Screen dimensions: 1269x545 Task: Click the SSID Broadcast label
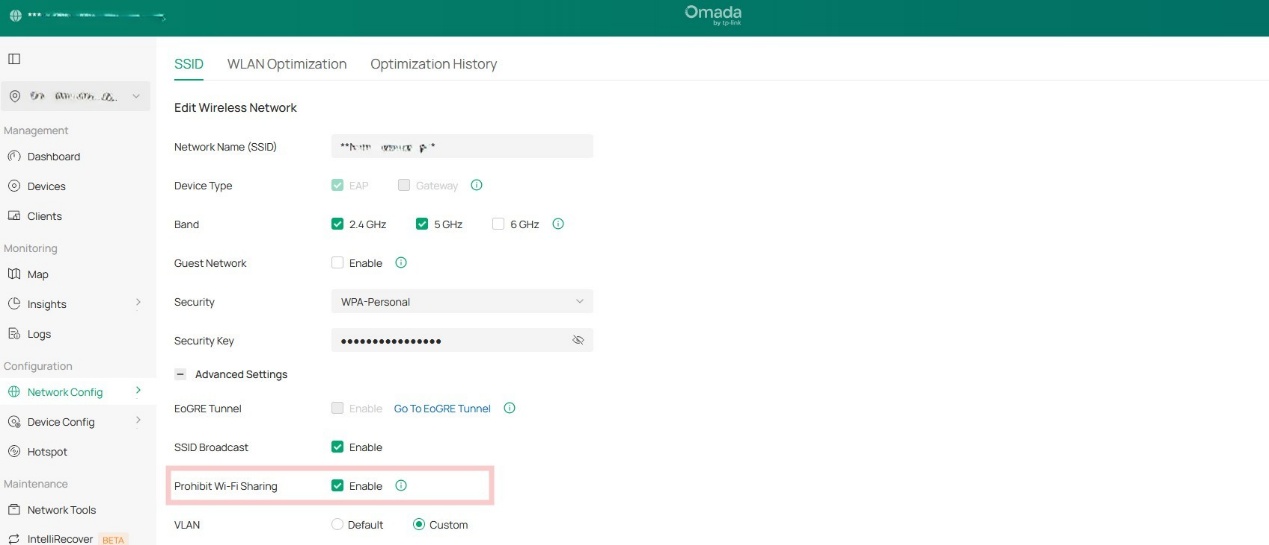[211, 447]
